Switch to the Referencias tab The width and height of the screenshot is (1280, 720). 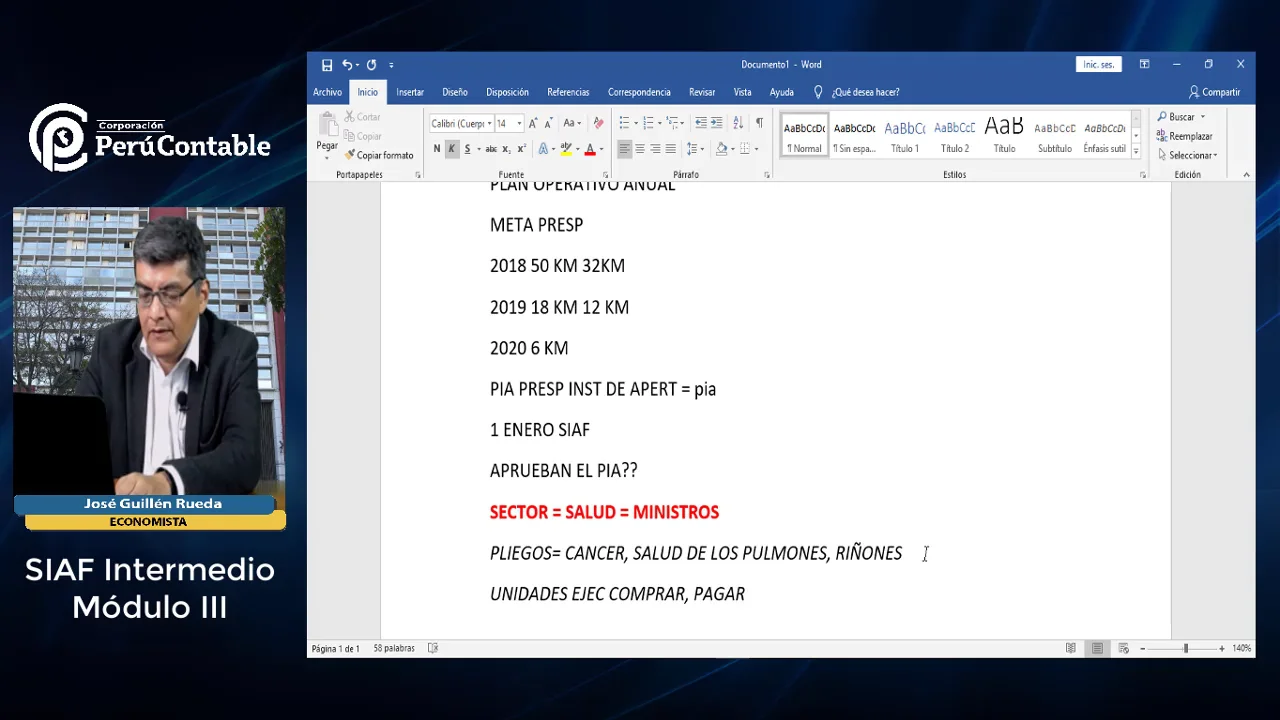tap(568, 92)
